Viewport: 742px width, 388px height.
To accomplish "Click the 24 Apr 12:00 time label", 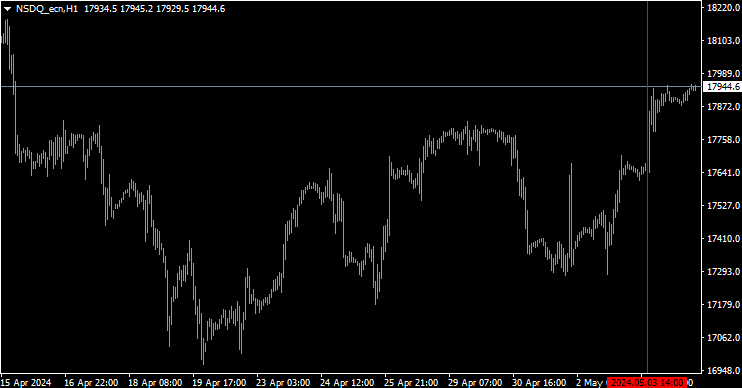I will [x=347, y=382].
